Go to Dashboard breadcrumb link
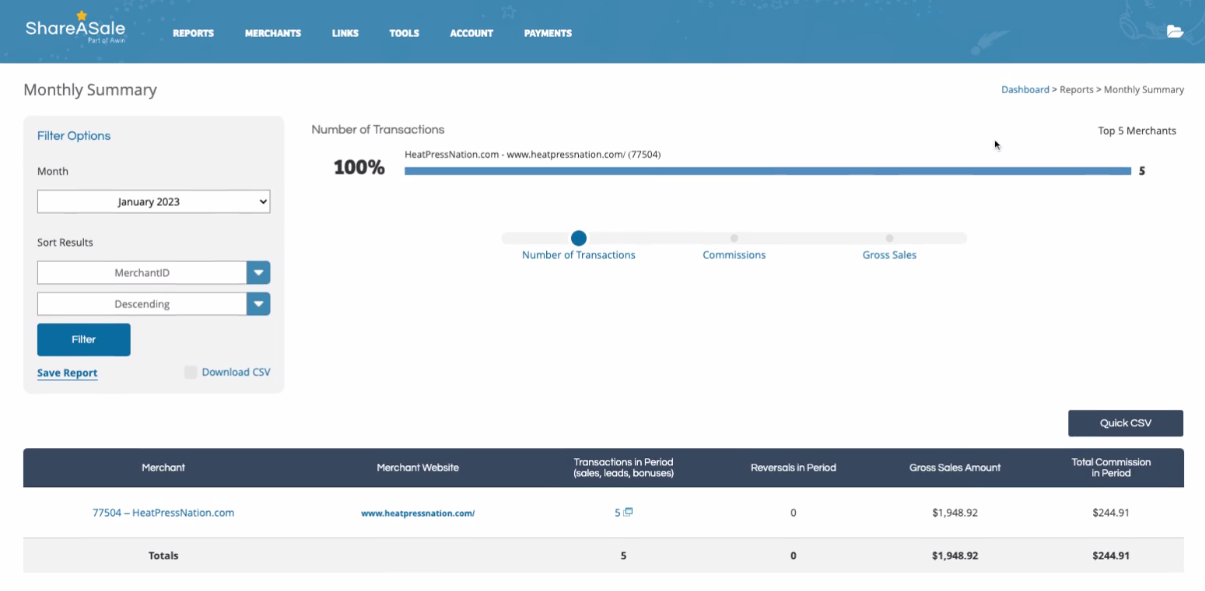This screenshot has width=1205, height=591. pos(1025,90)
